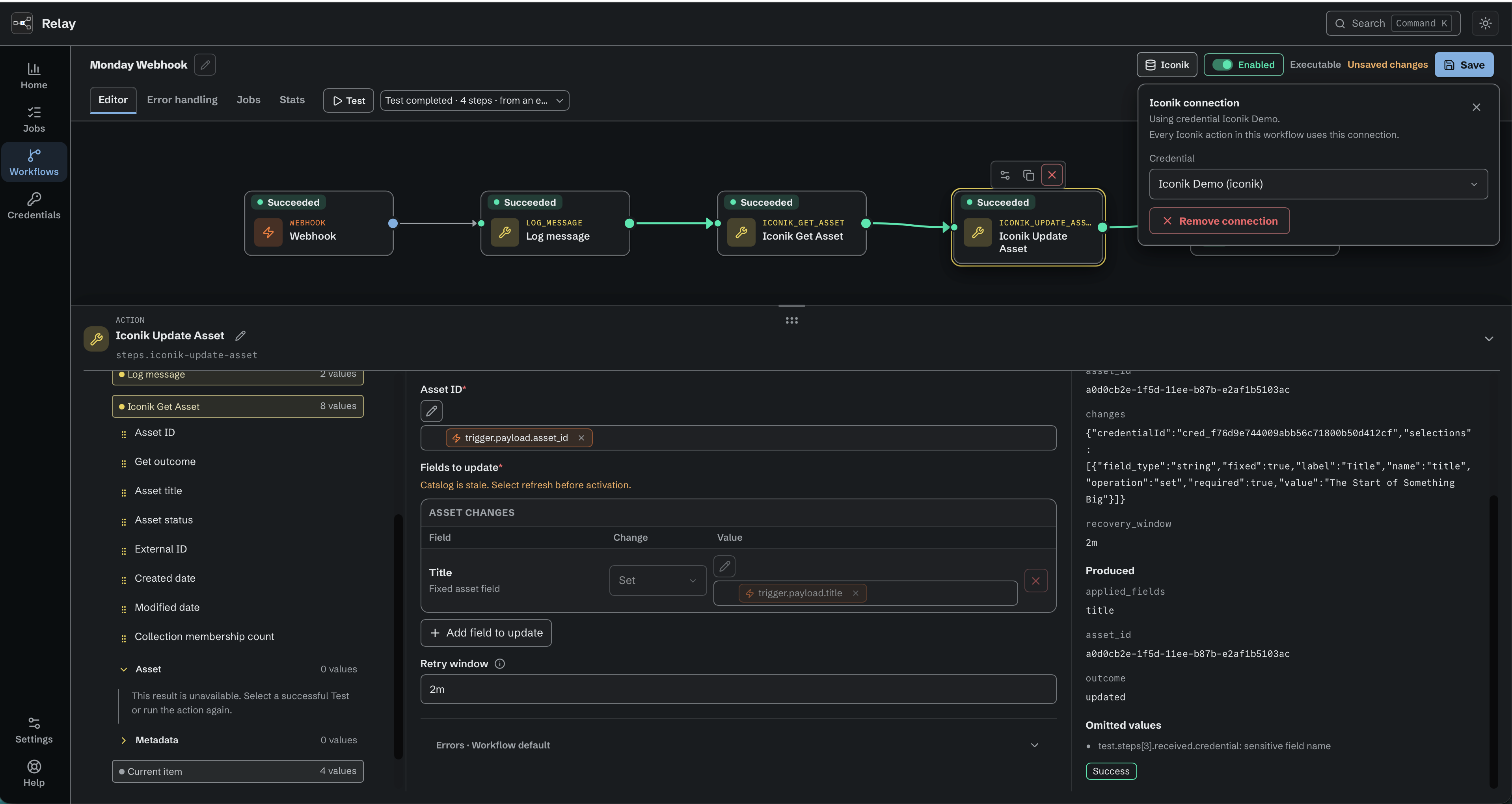Open the test run selector dropdown
The height and width of the screenshot is (804, 1512).
click(x=474, y=100)
